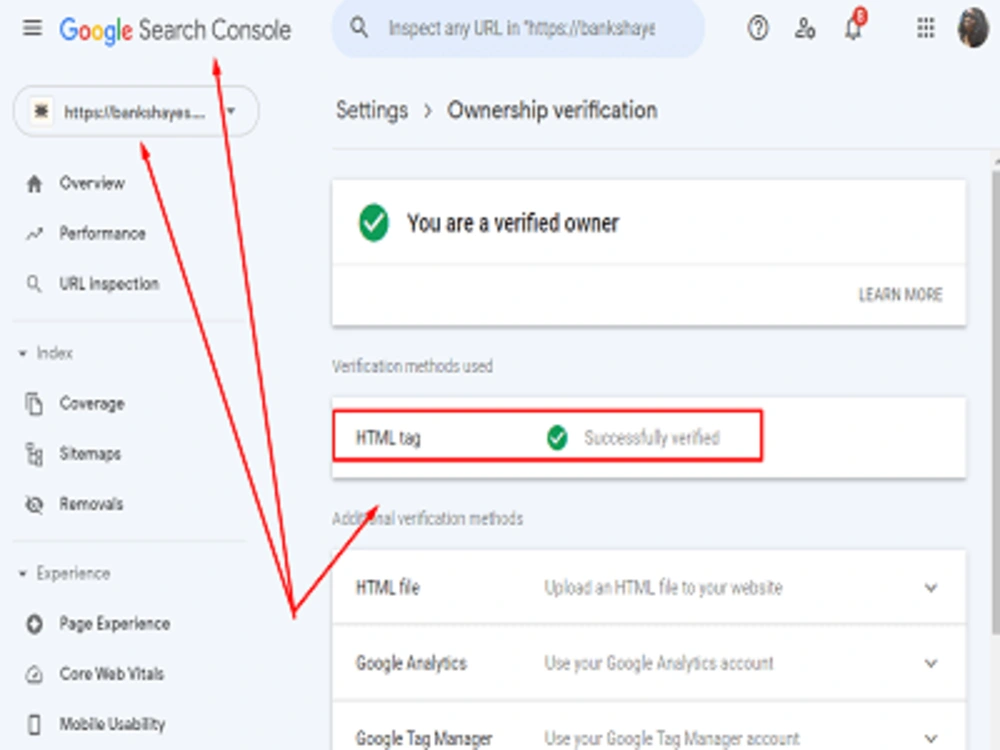
Task: View notifications via the bell icon
Action: (x=853, y=27)
